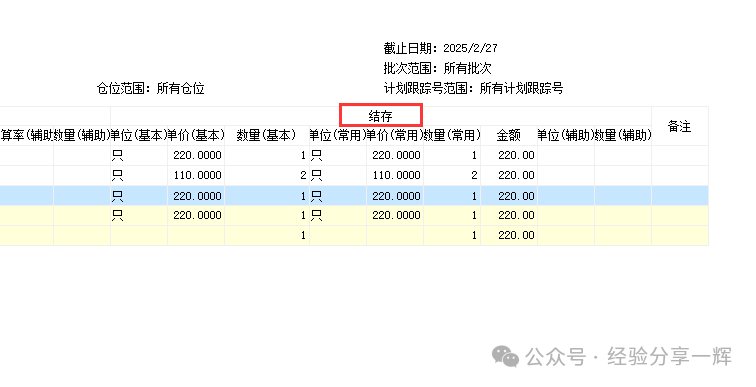Click the 数量(基本) column header
The image size is (756, 387).
pyautogui.click(x=267, y=135)
